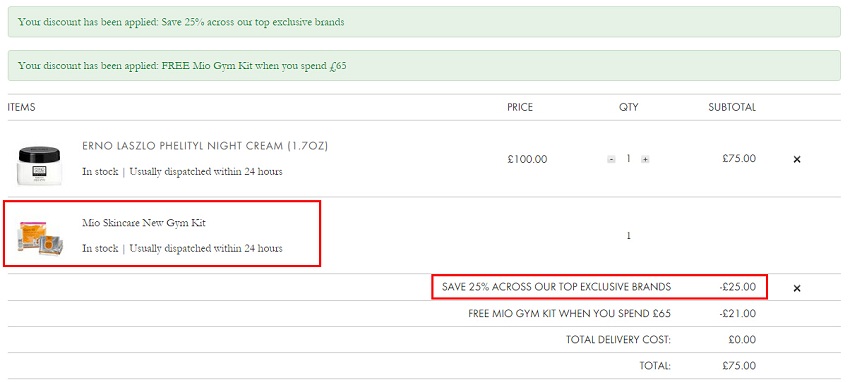Screen dimensions: 850x382
Task: Open the Erno Laszlo Phelityl Night Cream link
Action: tap(205, 146)
